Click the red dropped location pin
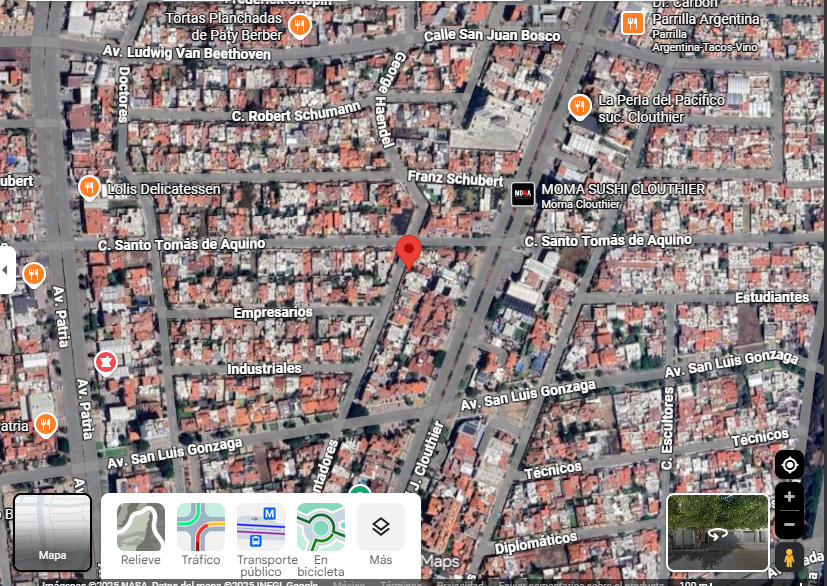Viewport: 827px width, 586px height. (x=409, y=254)
